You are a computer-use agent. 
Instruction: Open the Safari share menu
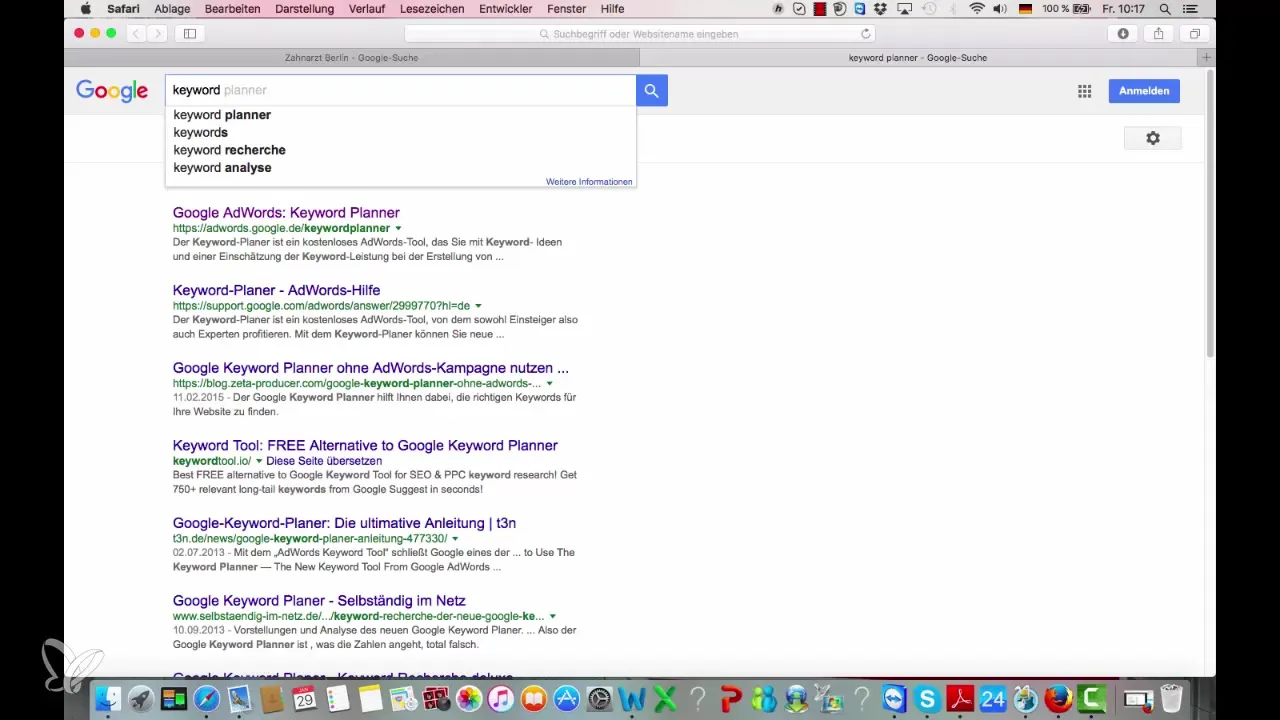coord(1158,33)
